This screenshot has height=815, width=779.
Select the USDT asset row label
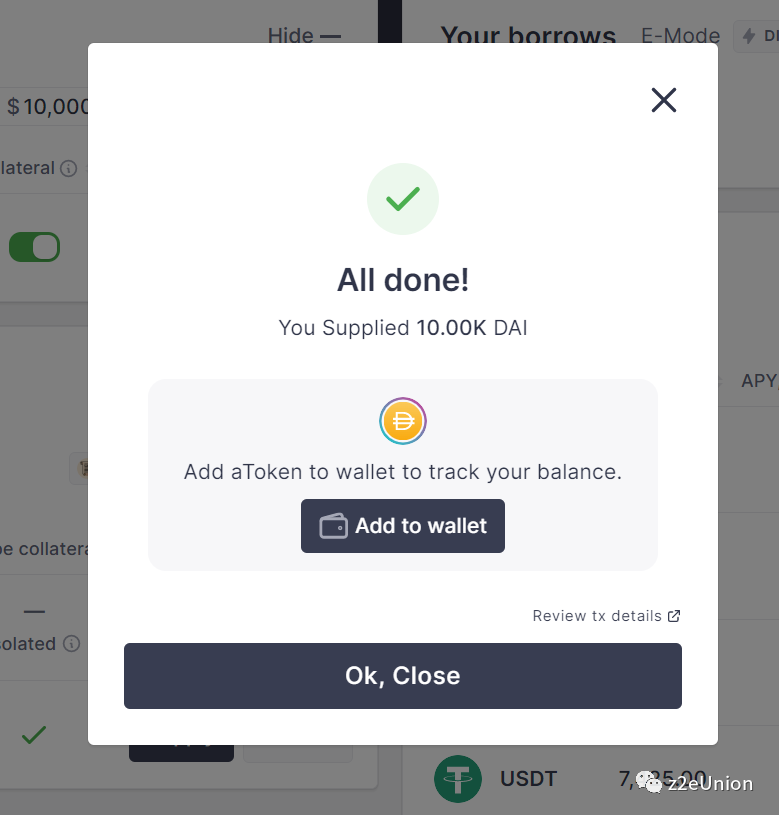point(528,778)
